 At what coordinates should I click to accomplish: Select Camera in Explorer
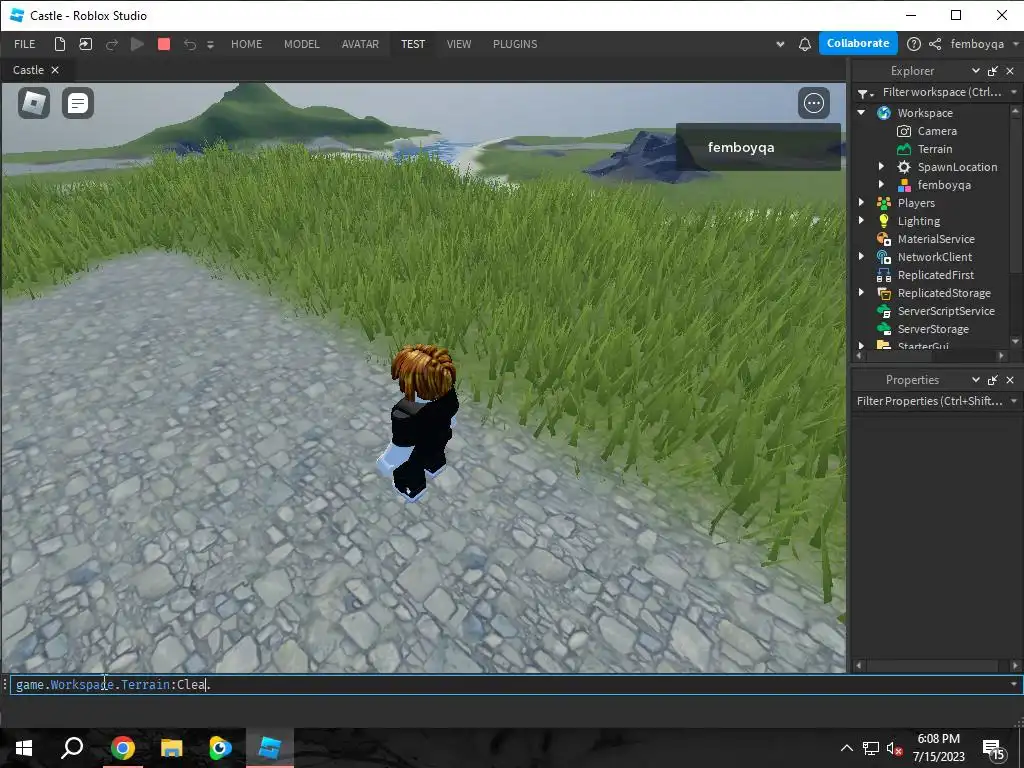coord(937,131)
